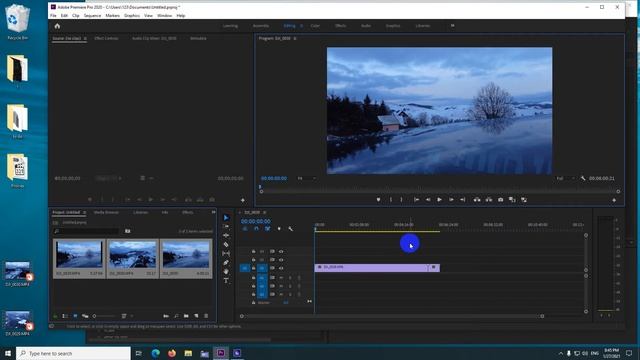Select purple clip on V1 track
Image resolution: width=640 pixels, height=360 pixels.
(x=377, y=267)
